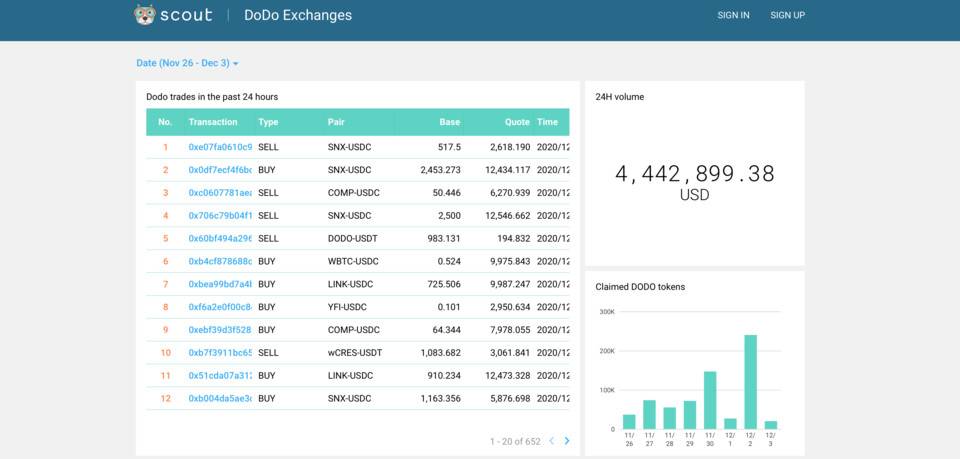Sort table by Time column header
Screen dimensions: 960x459
(547, 122)
